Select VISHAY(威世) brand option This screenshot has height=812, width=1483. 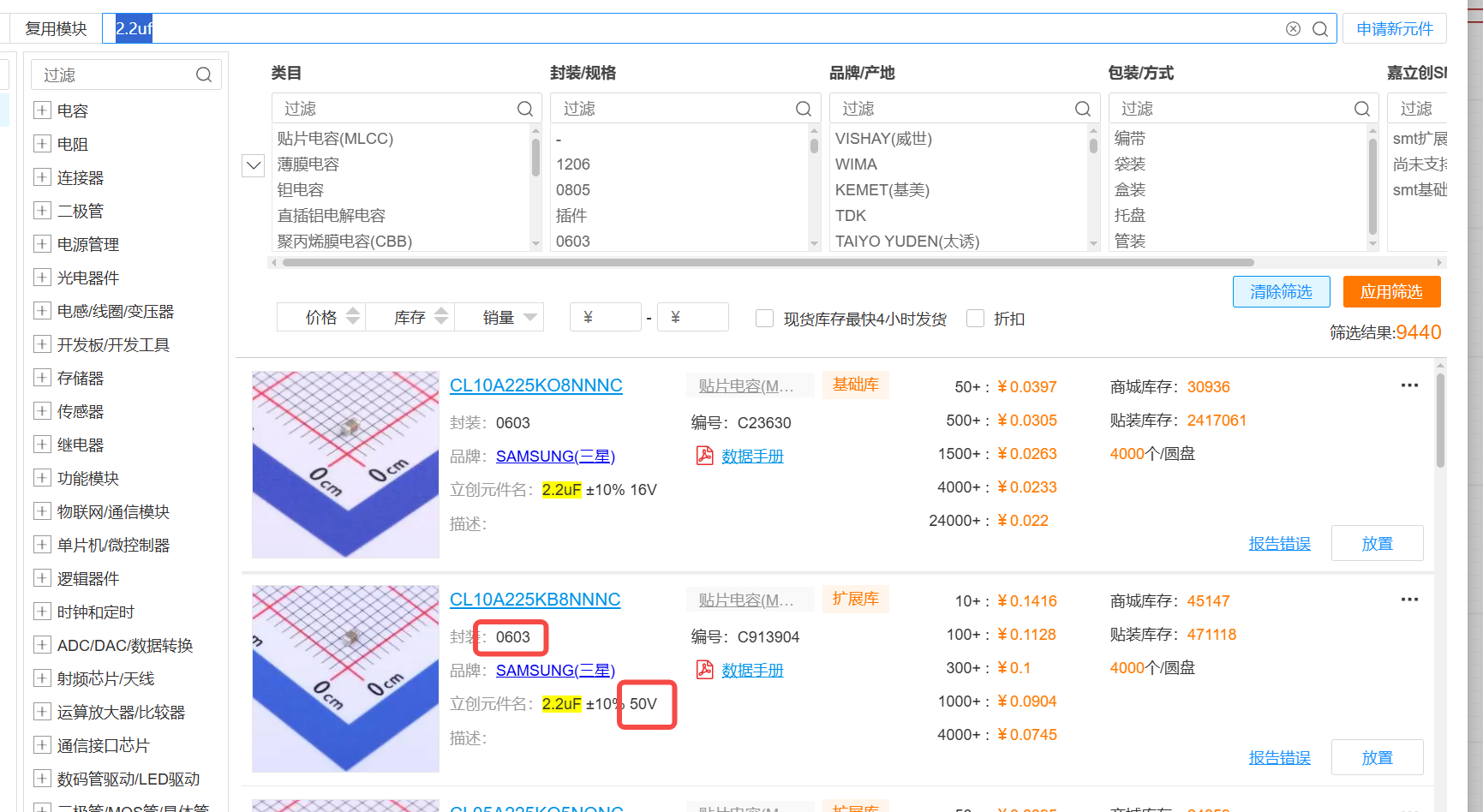tap(883, 139)
